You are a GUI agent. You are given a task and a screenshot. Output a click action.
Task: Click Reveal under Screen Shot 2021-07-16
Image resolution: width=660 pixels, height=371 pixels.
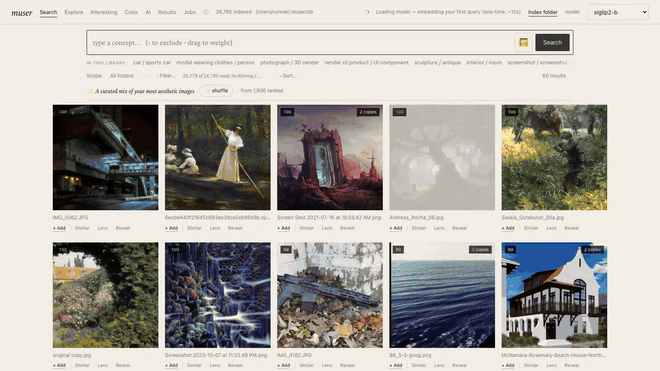(x=347, y=228)
